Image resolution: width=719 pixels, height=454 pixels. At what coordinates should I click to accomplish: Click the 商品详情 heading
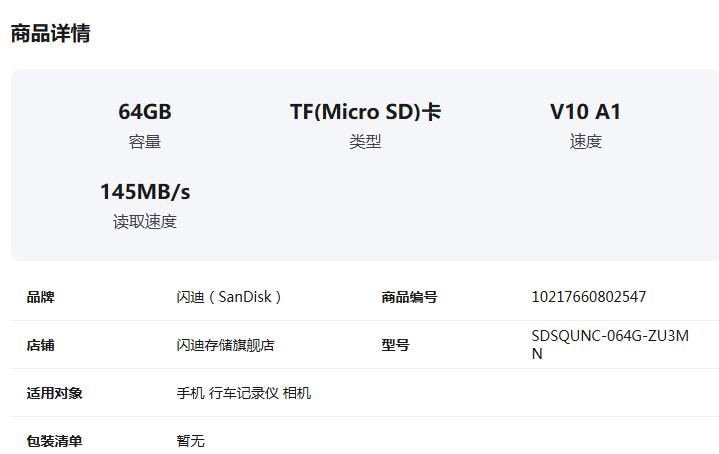tap(50, 33)
